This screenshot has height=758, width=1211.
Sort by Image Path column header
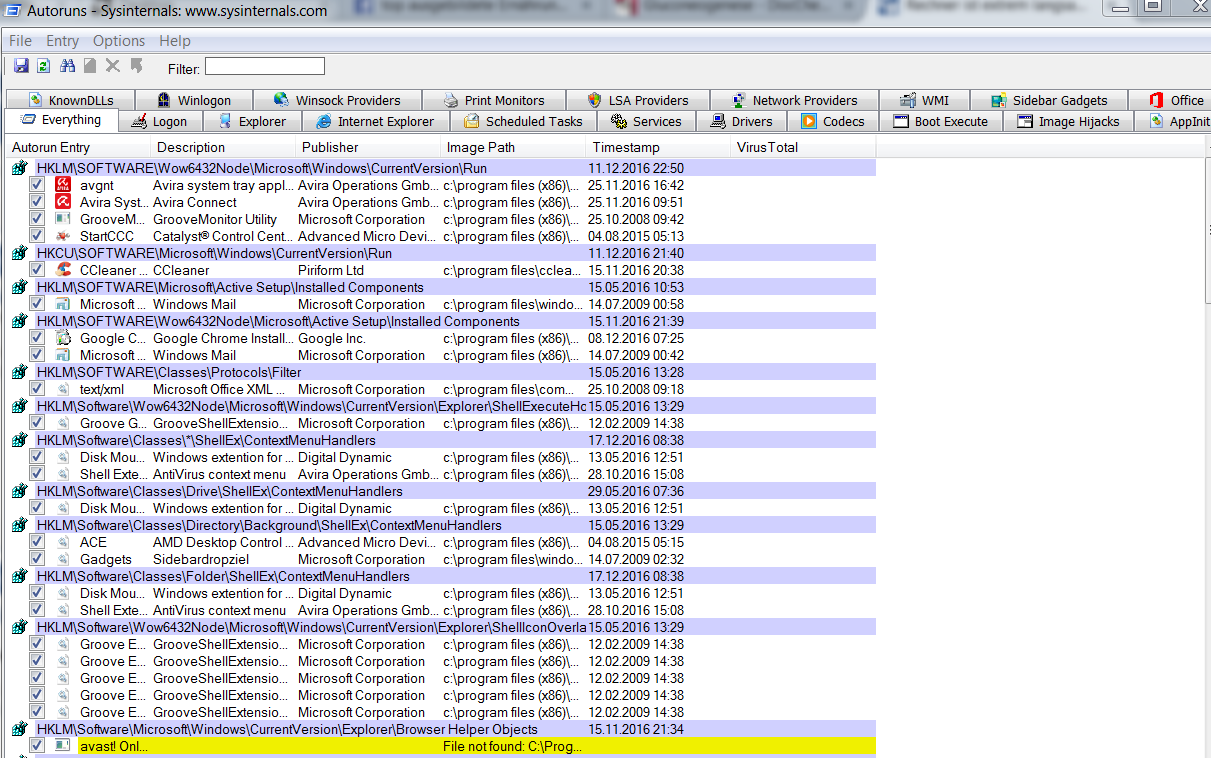pyautogui.click(x=514, y=147)
